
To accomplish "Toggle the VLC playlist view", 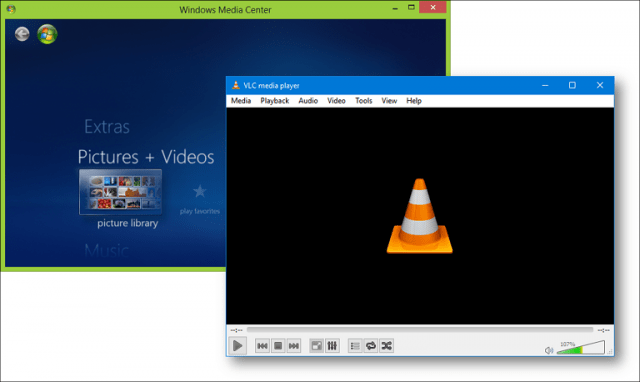I will [x=355, y=346].
